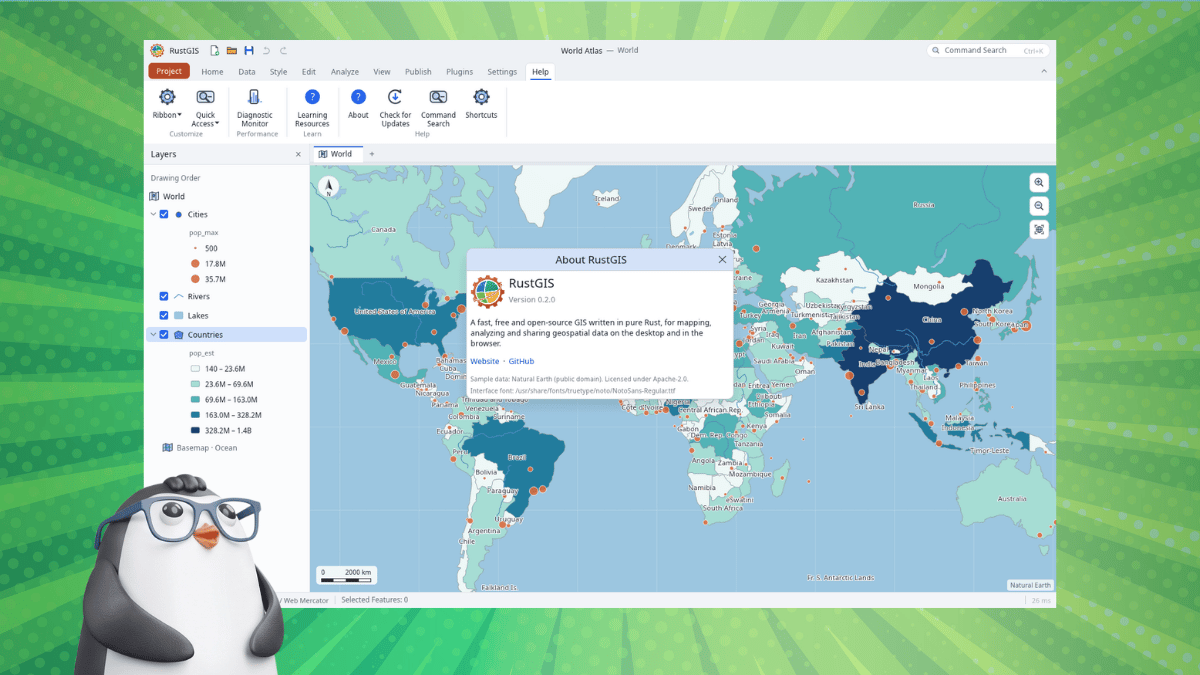Image resolution: width=1200 pixels, height=675 pixels.
Task: Open Learning Resources from the ribbon
Action: [x=312, y=107]
